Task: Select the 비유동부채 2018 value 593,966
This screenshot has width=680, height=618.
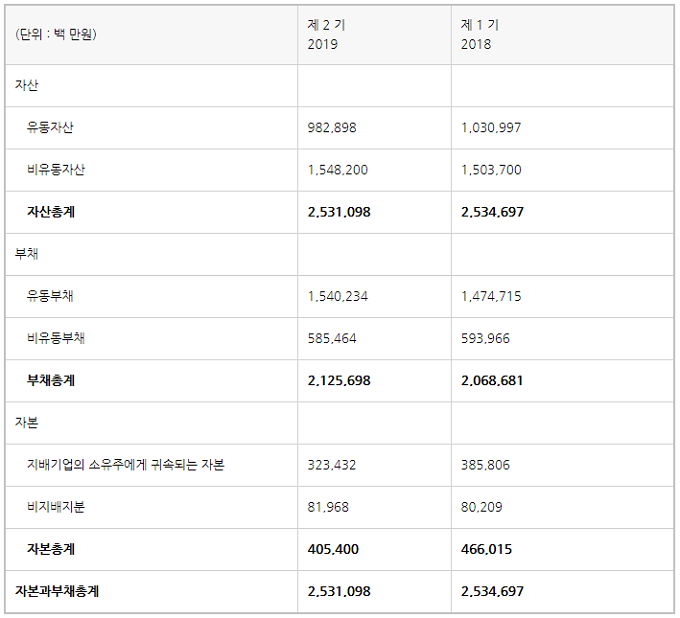Action: click(x=485, y=338)
